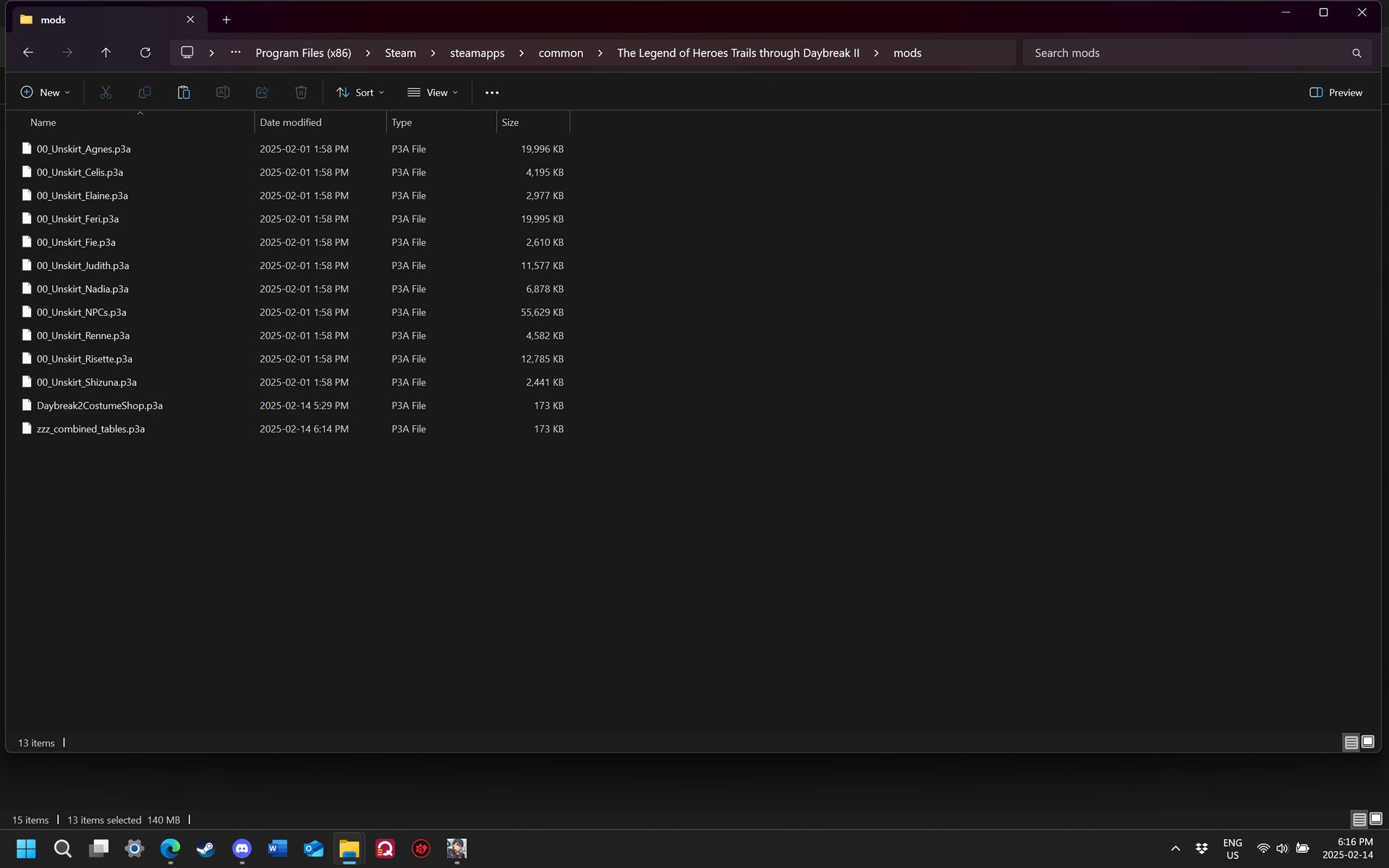Screen dimensions: 1389x868
Task: Add a new tab
Action: pyautogui.click(x=226, y=20)
